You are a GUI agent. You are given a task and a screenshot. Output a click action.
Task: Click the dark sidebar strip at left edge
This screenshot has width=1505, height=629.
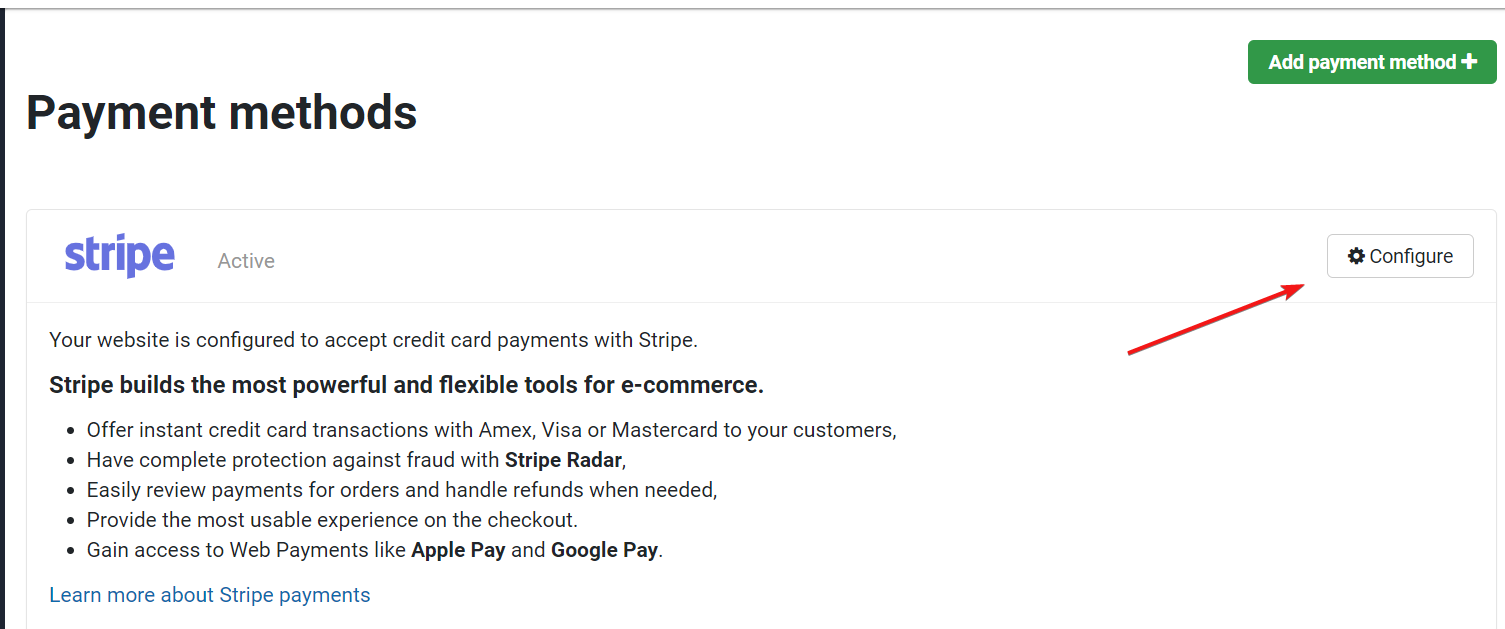[x=2, y=320]
